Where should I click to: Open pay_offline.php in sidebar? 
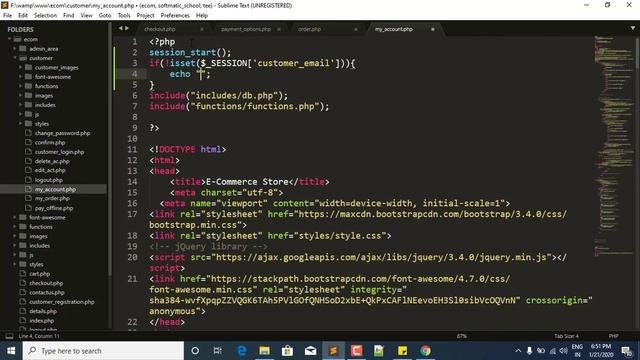[x=54, y=208]
